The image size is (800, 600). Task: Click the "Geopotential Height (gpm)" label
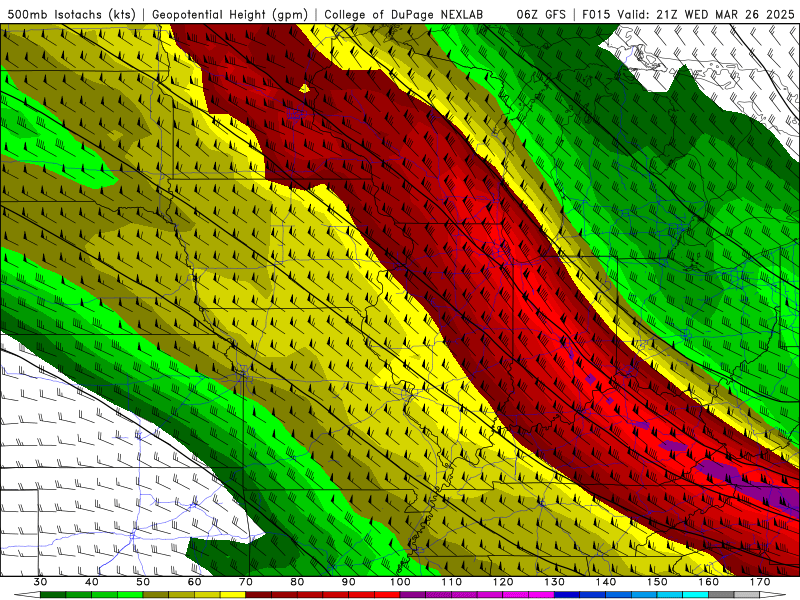click(x=230, y=15)
